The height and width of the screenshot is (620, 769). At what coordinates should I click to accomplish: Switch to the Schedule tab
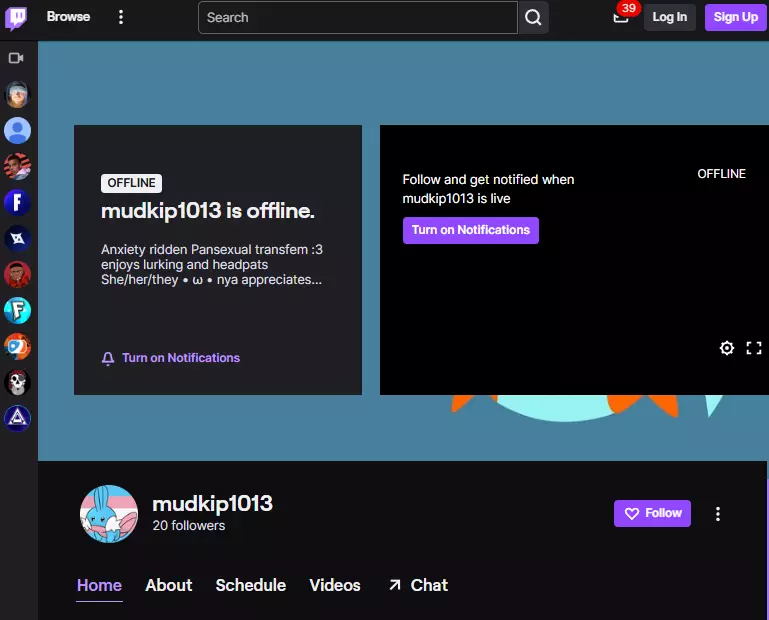251,585
